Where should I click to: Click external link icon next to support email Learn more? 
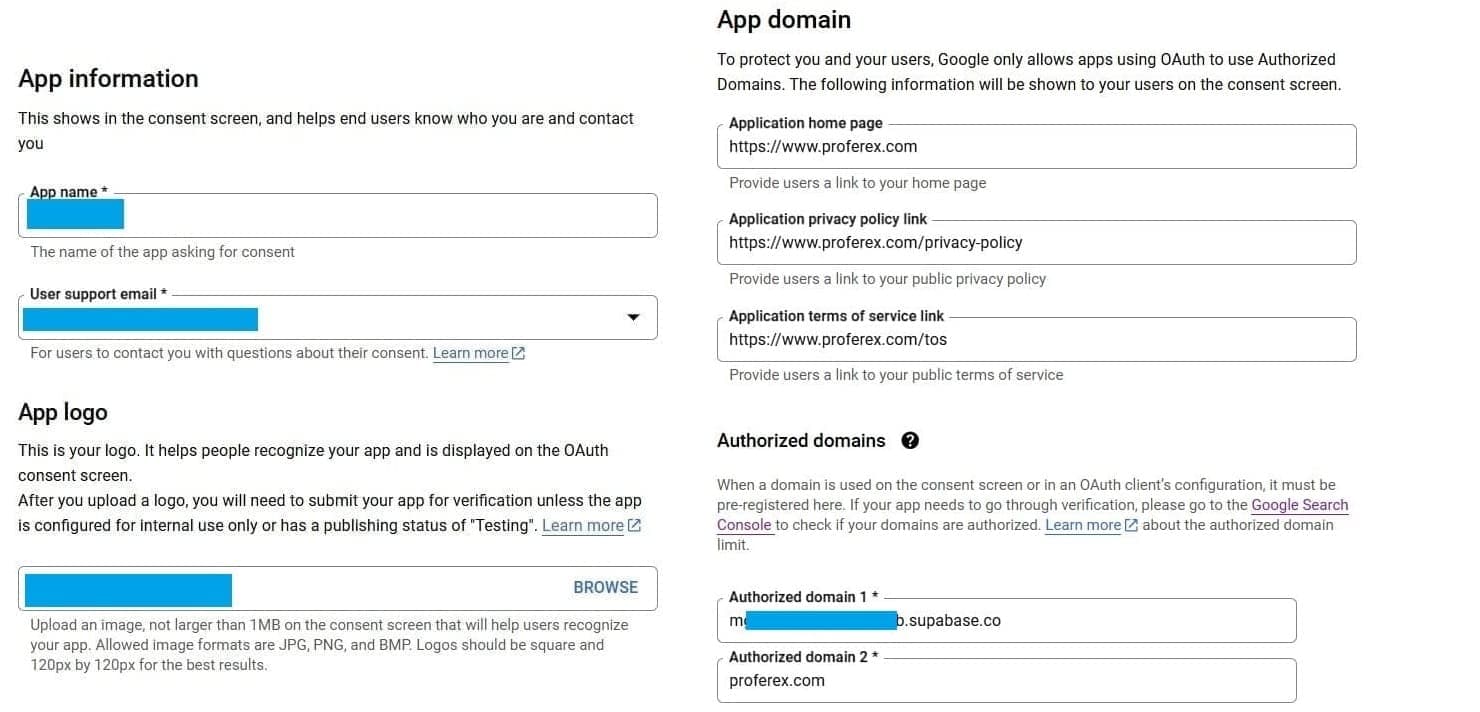point(518,353)
